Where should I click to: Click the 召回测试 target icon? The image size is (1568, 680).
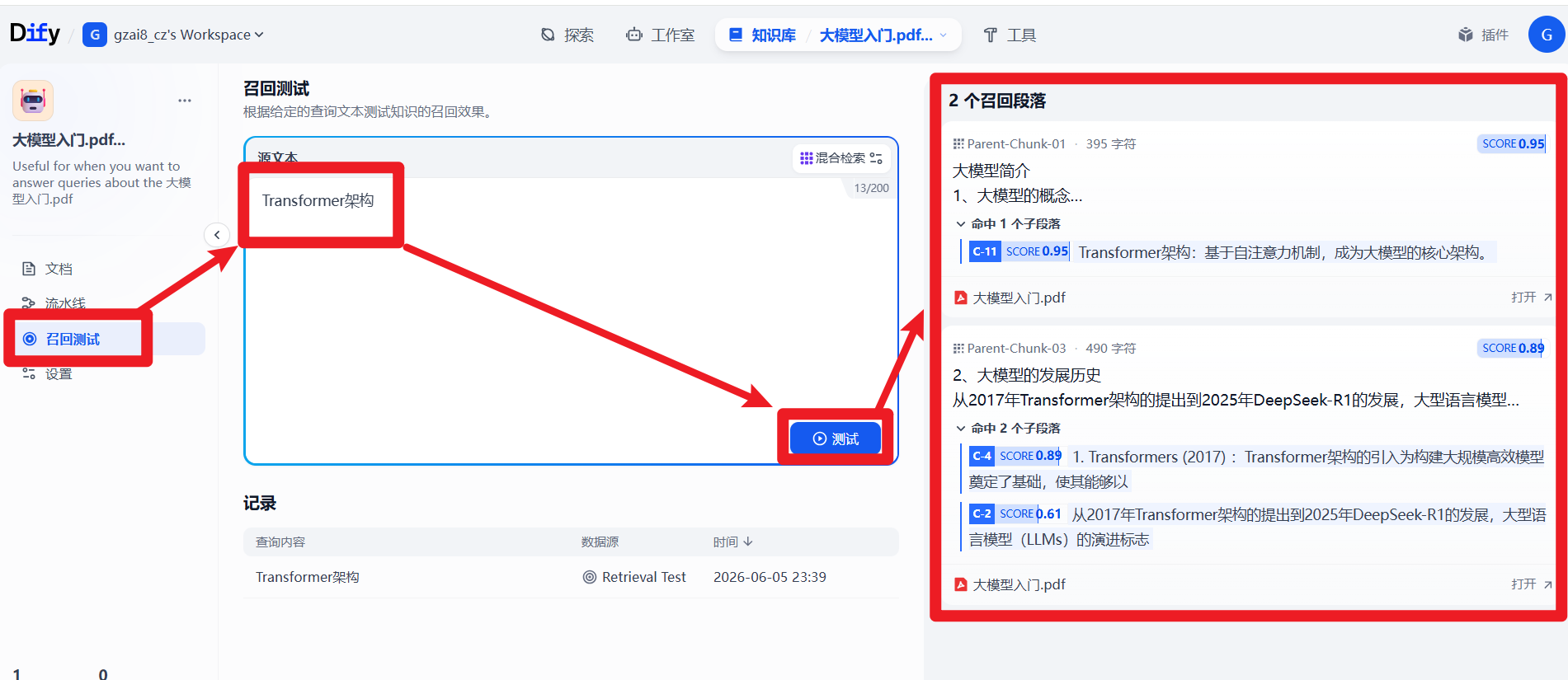[30, 339]
